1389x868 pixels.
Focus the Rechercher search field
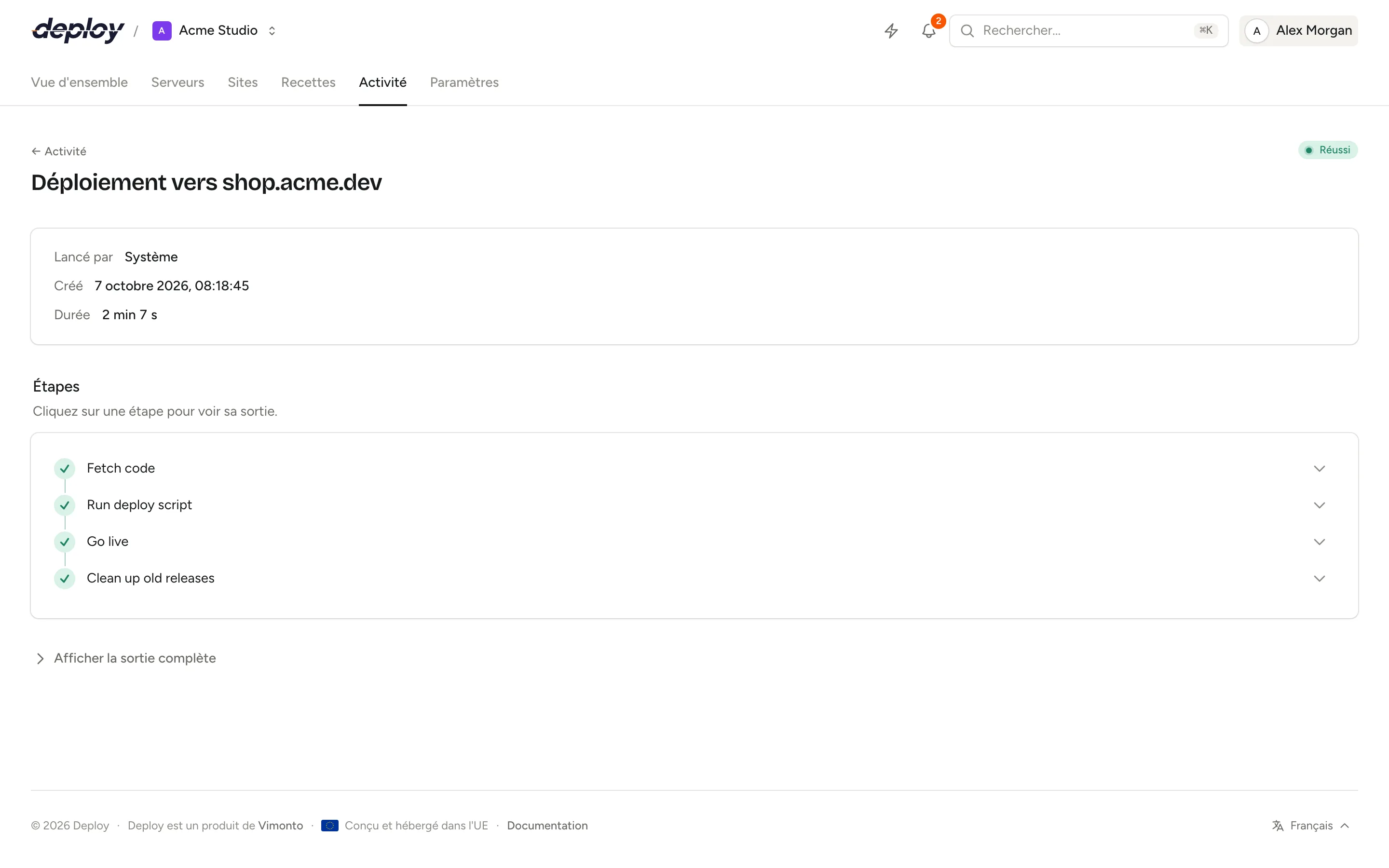coord(1088,30)
